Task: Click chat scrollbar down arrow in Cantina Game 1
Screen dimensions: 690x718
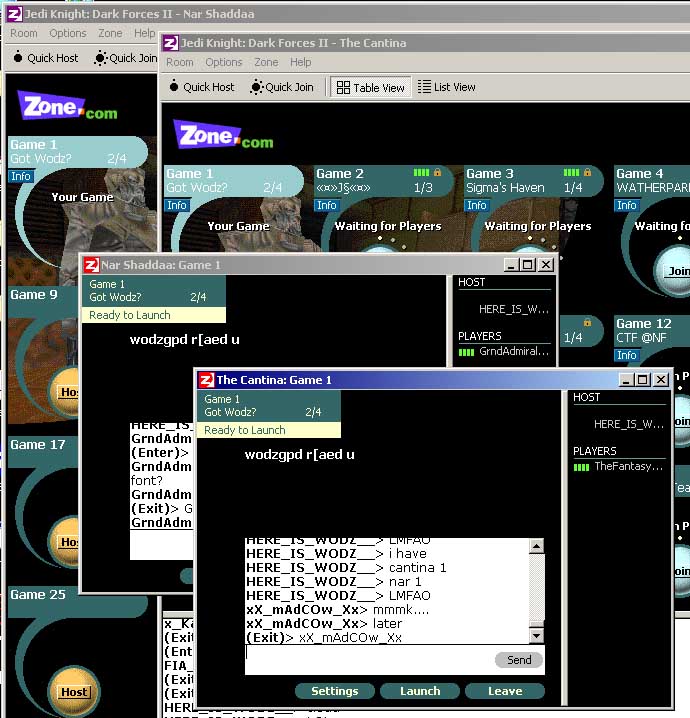Action: pyautogui.click(x=536, y=636)
